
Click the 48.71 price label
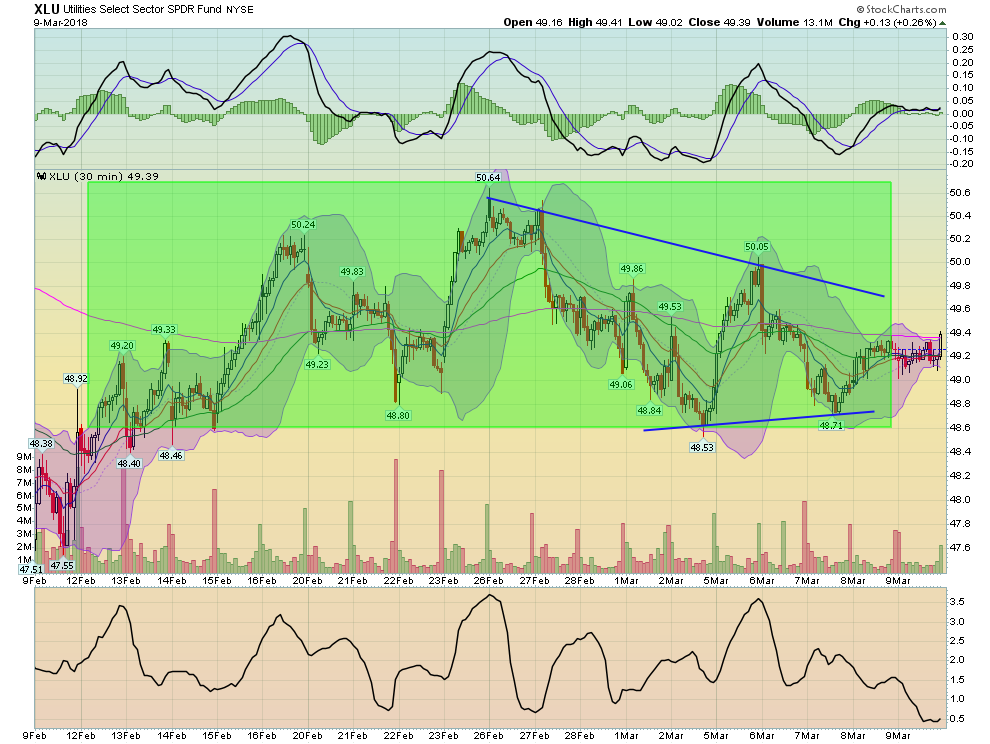pyautogui.click(x=831, y=425)
